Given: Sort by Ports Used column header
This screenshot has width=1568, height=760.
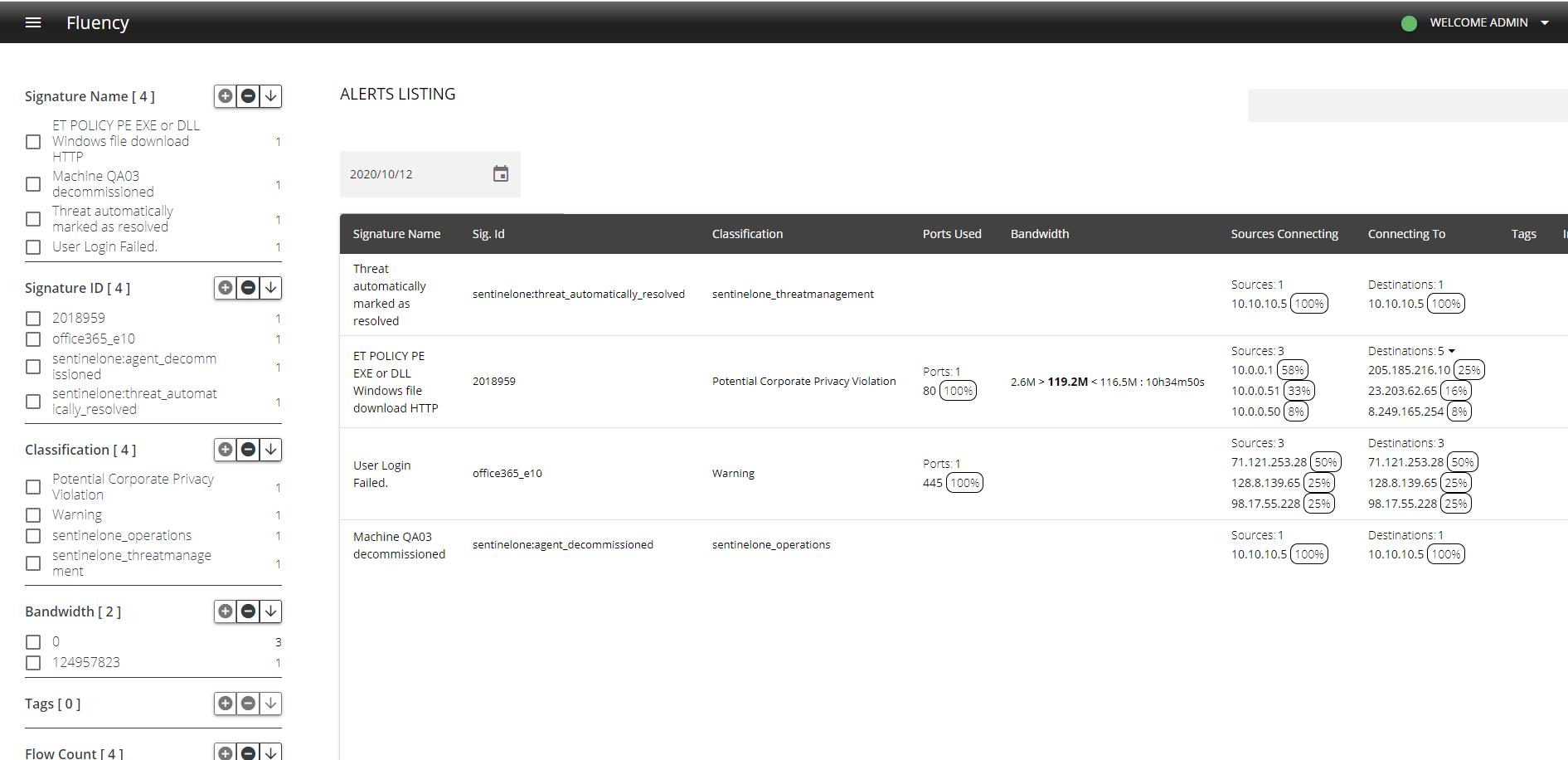Looking at the screenshot, I should point(952,234).
